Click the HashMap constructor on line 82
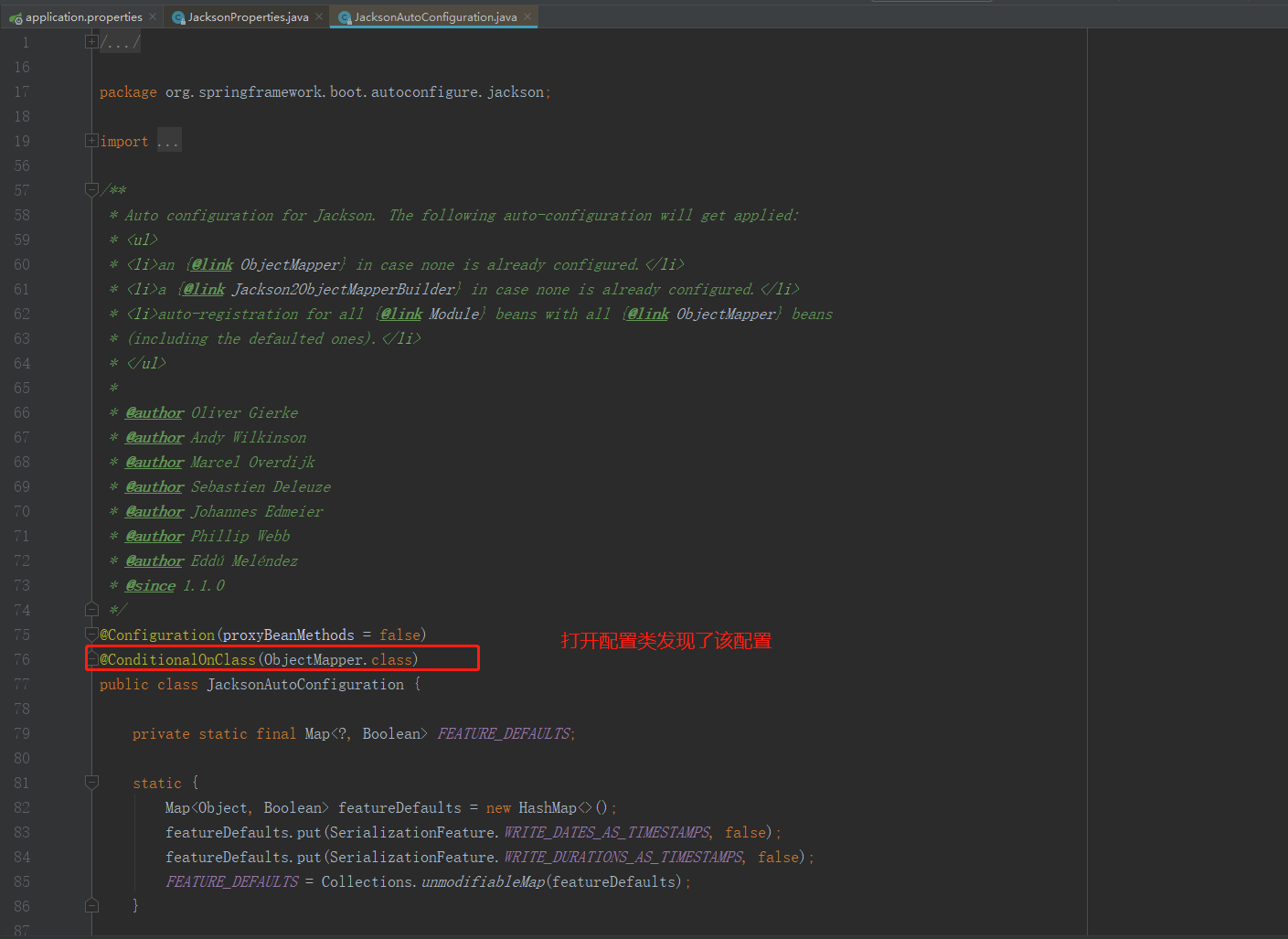This screenshot has height=939, width=1288. pyautogui.click(x=548, y=807)
